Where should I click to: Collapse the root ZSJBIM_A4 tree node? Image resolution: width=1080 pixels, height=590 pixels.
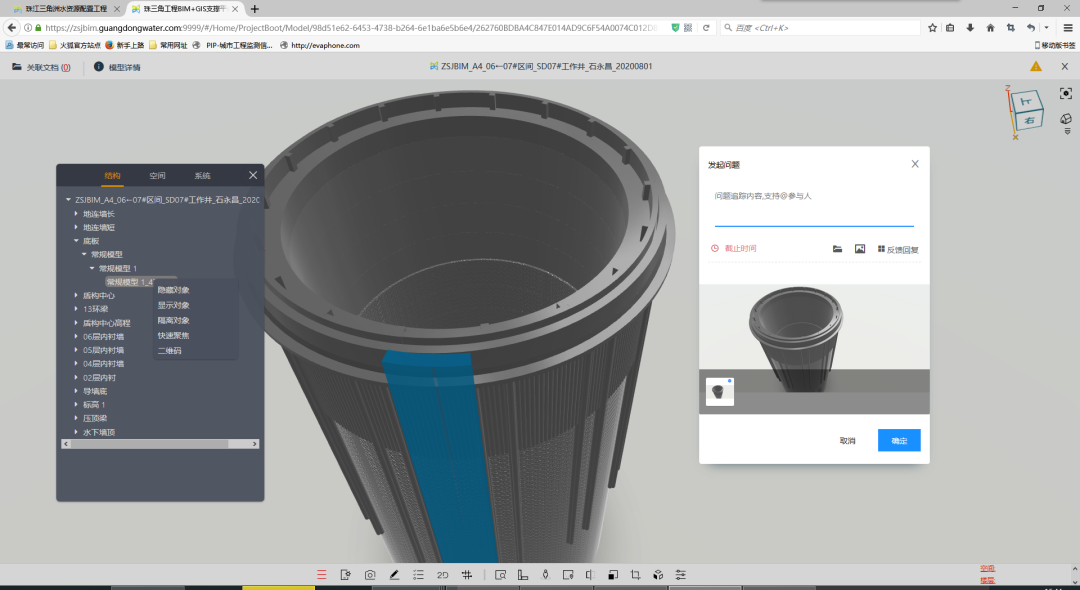(x=68, y=200)
